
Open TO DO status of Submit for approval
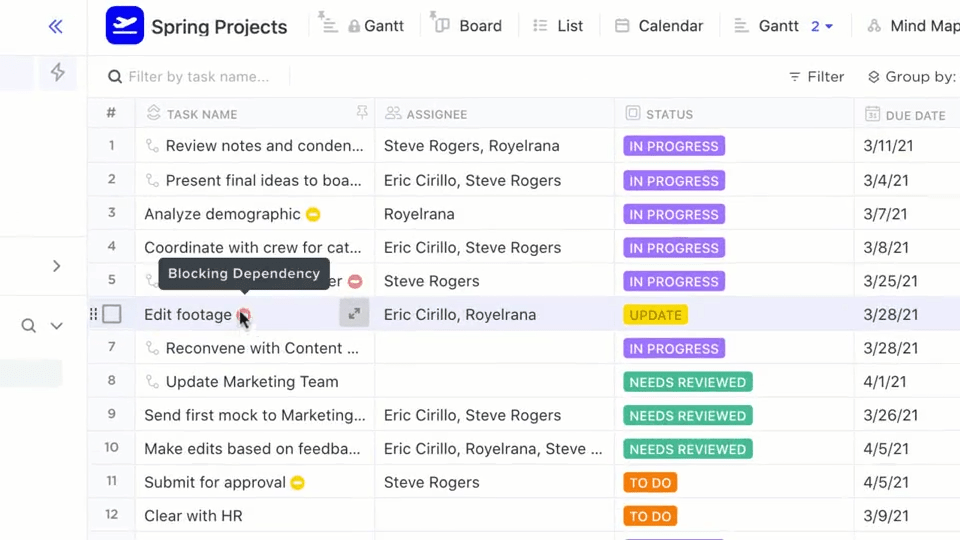point(650,482)
